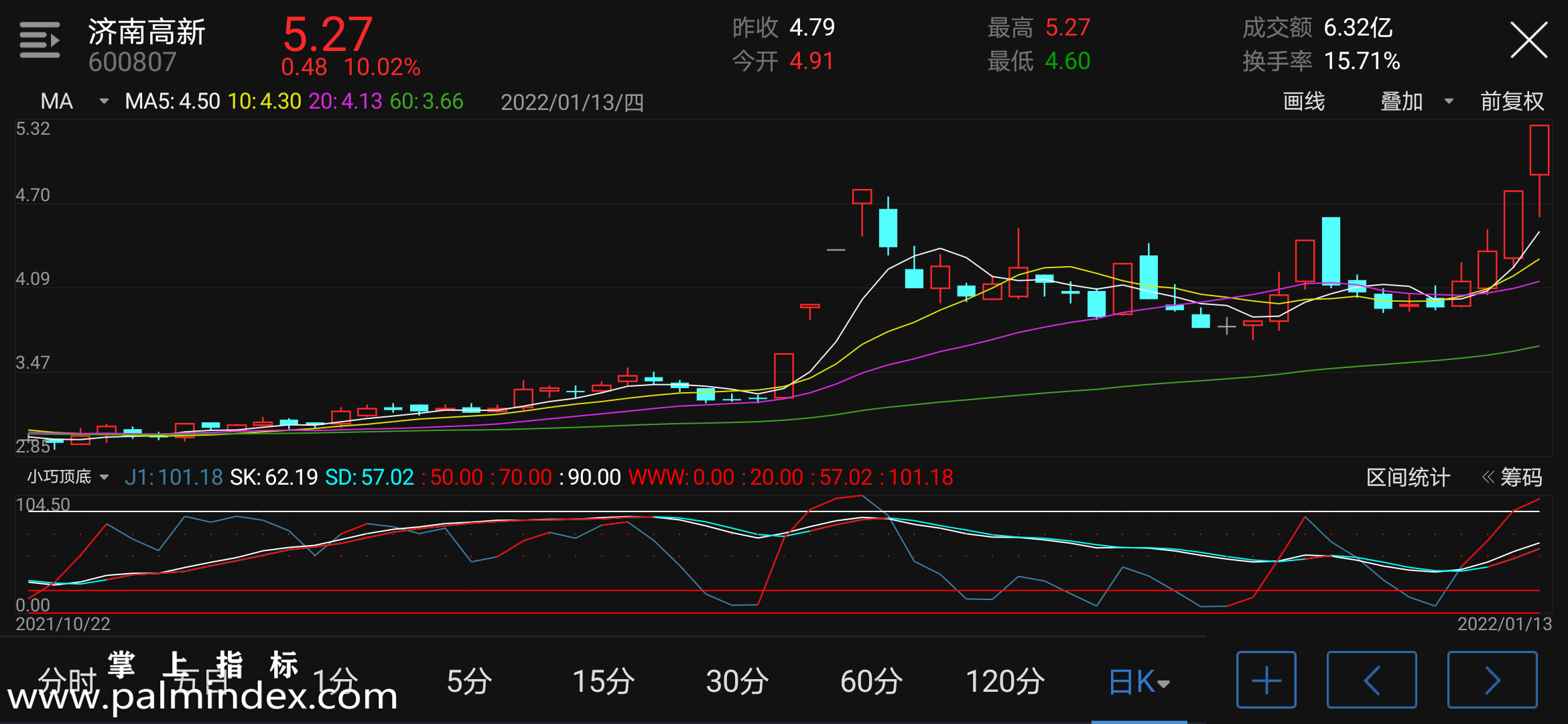Show the 筹码 chip distribution panel
Viewport: 1568px width, 724px height.
coord(1512,477)
